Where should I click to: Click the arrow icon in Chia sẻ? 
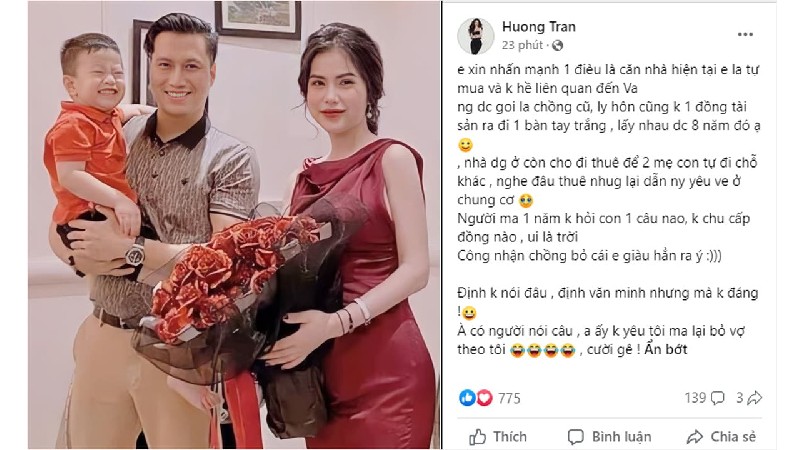pos(694,437)
